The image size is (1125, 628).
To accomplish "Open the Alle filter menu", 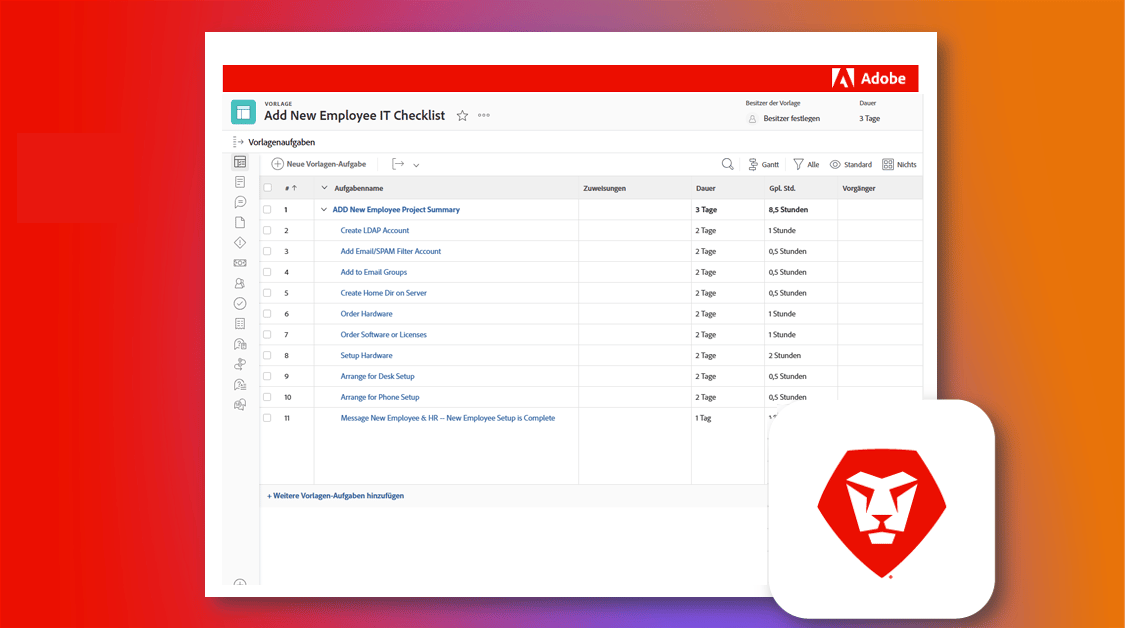I will [806, 163].
